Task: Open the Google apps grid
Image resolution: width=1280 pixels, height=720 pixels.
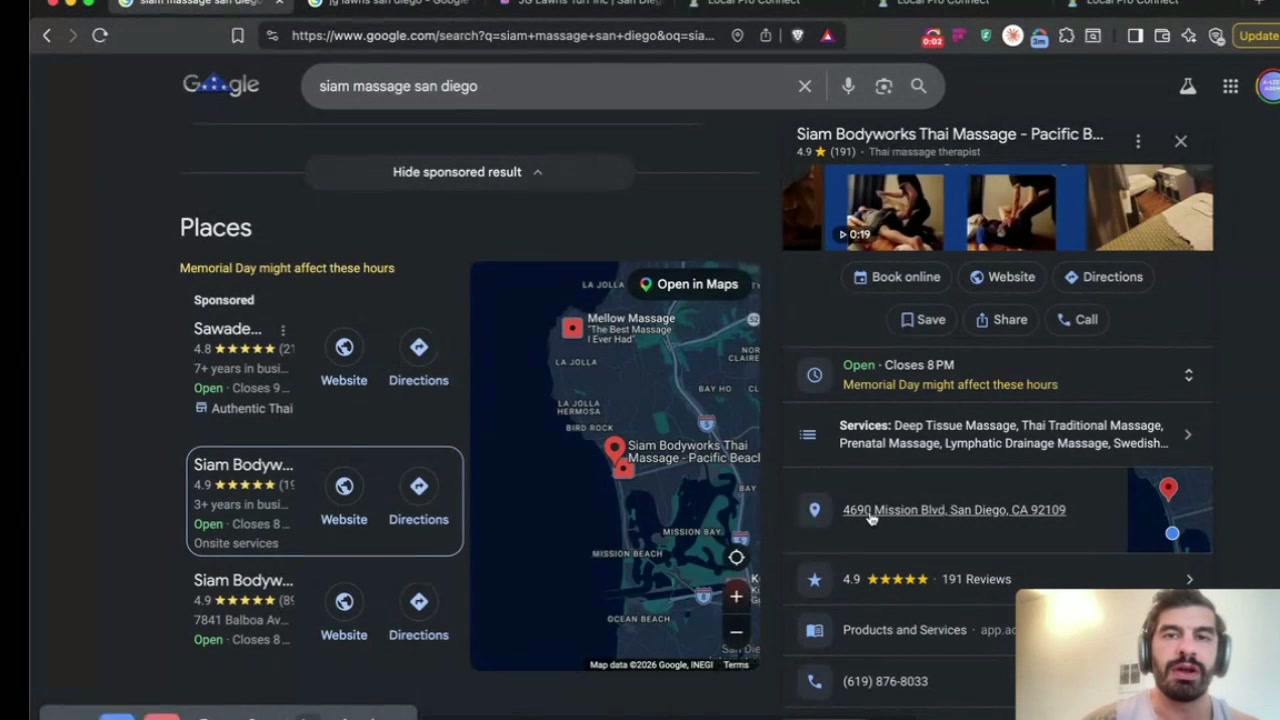Action: click(1230, 86)
